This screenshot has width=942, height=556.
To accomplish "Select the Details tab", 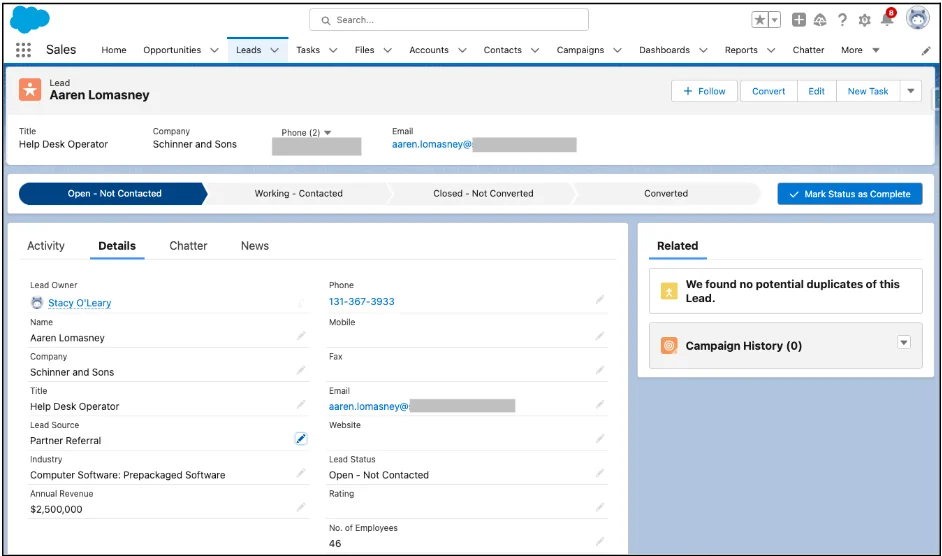I will point(117,246).
